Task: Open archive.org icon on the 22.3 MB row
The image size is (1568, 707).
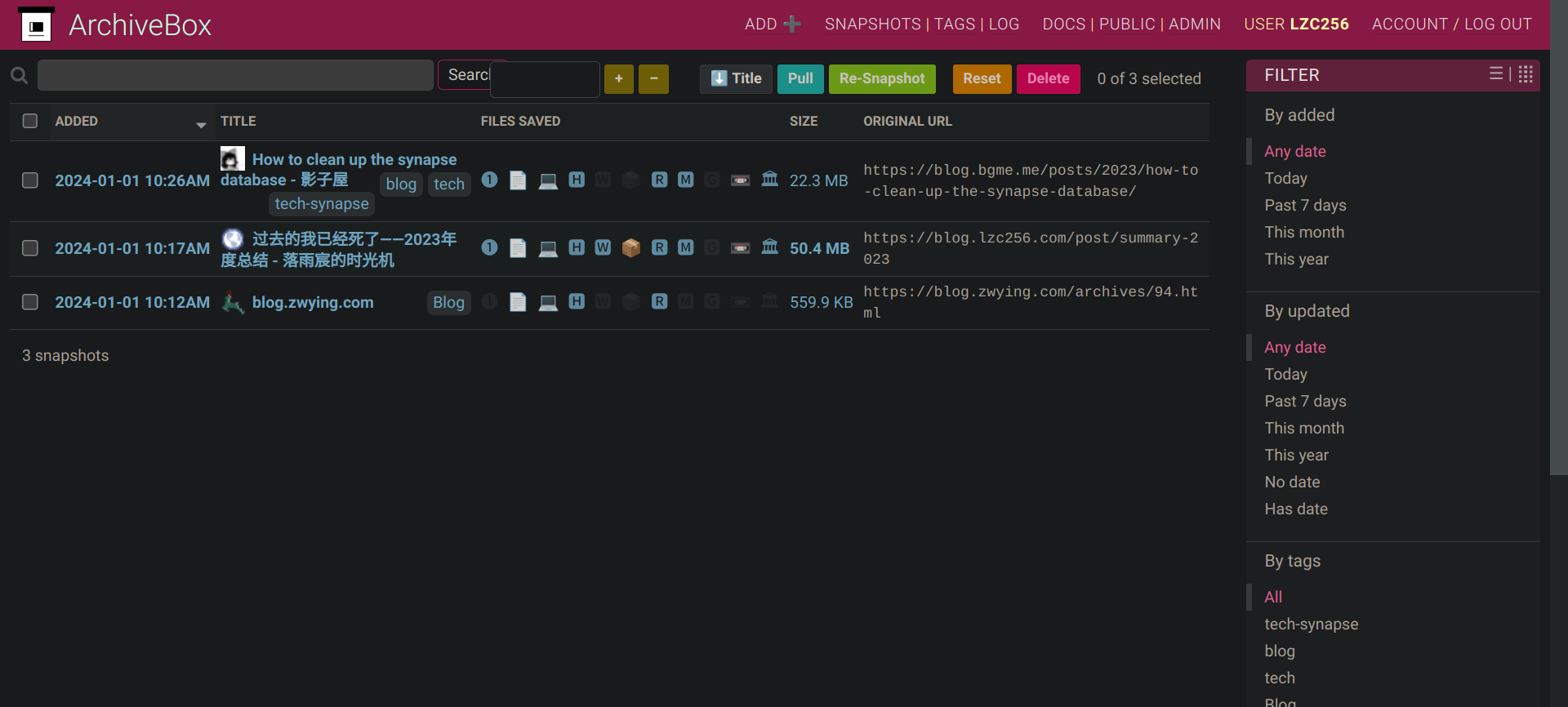Action: tap(769, 179)
